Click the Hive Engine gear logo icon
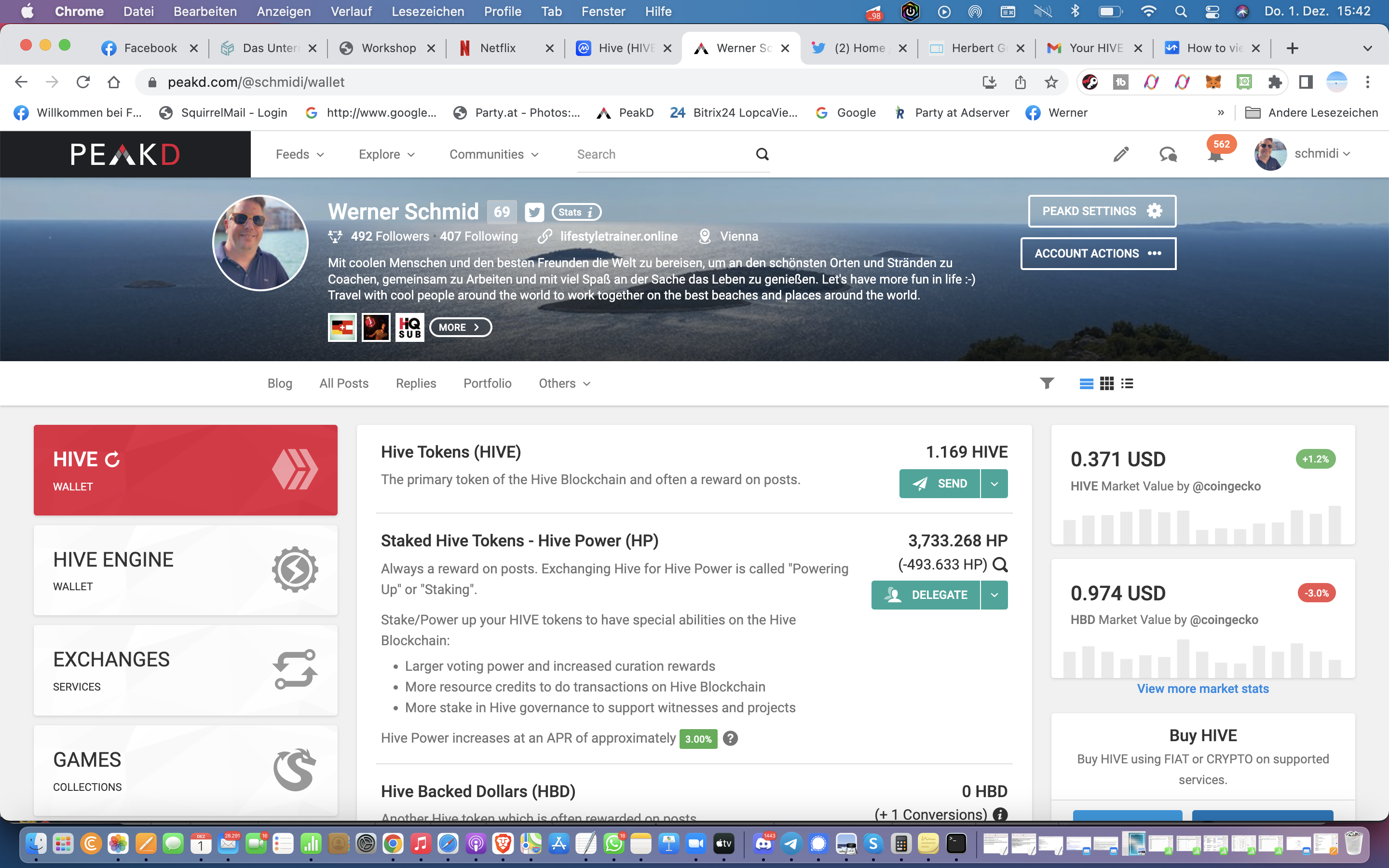This screenshot has width=1389, height=868. [295, 569]
